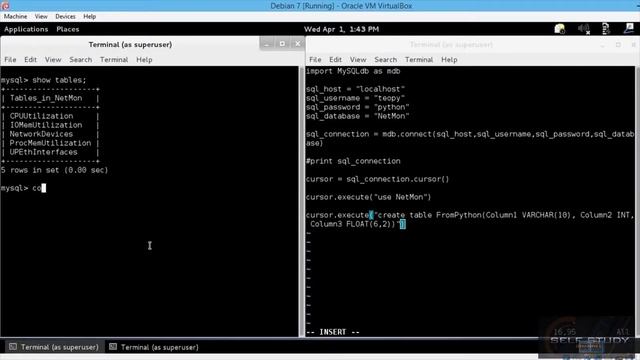Click the left terminal scrollbar

(301, 202)
